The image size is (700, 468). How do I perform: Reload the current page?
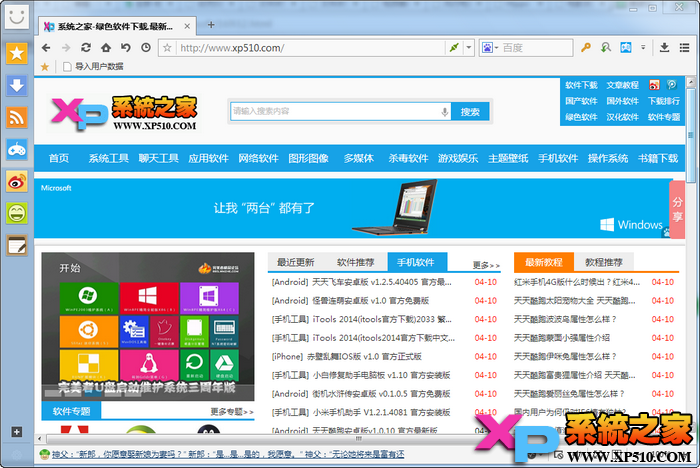(86, 47)
